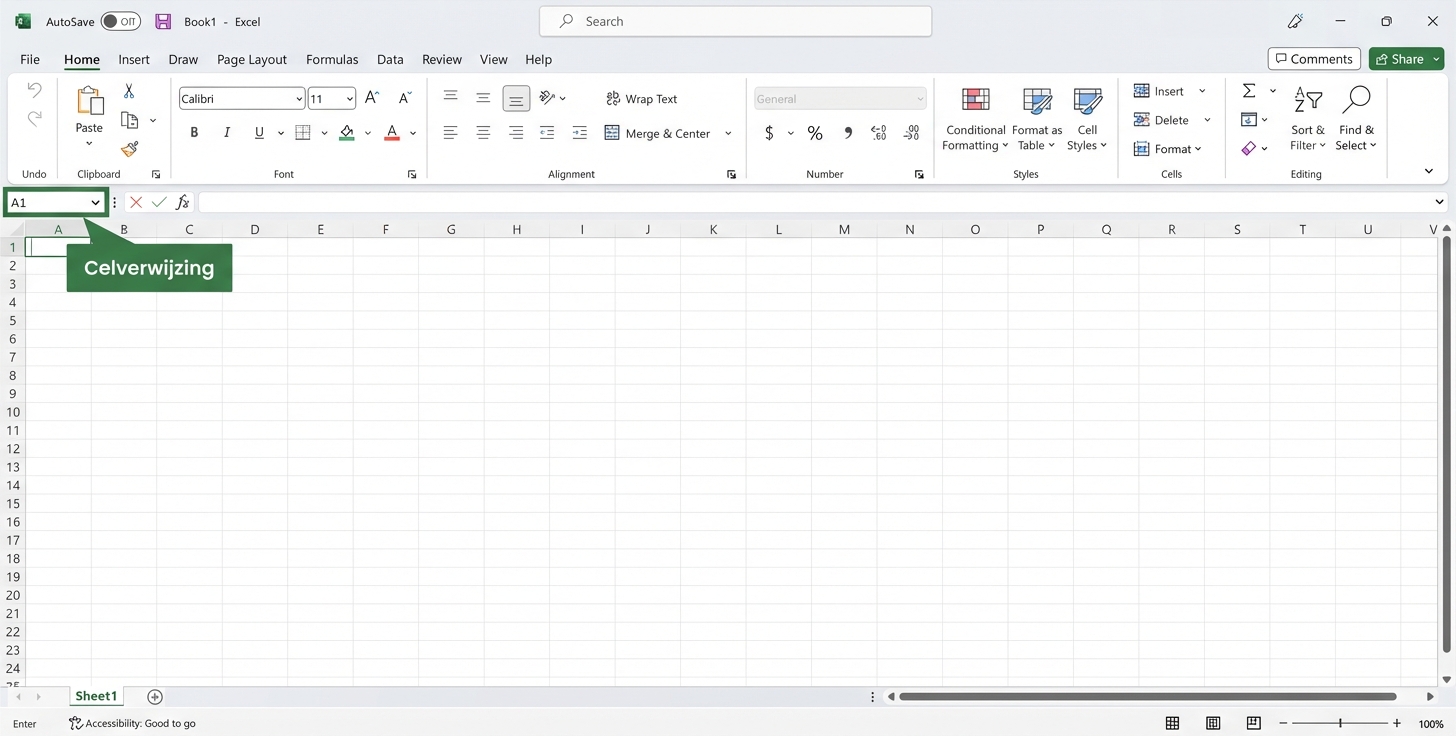Click the Share button

(1404, 58)
